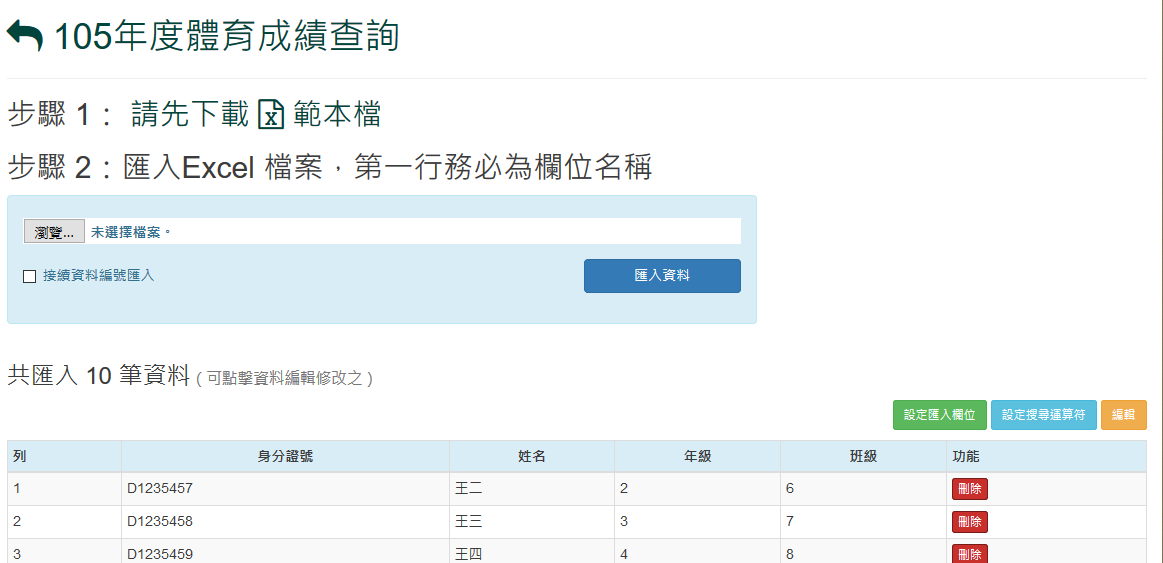
Task: Click the 瀏覽... file browse button
Action: coord(54,232)
